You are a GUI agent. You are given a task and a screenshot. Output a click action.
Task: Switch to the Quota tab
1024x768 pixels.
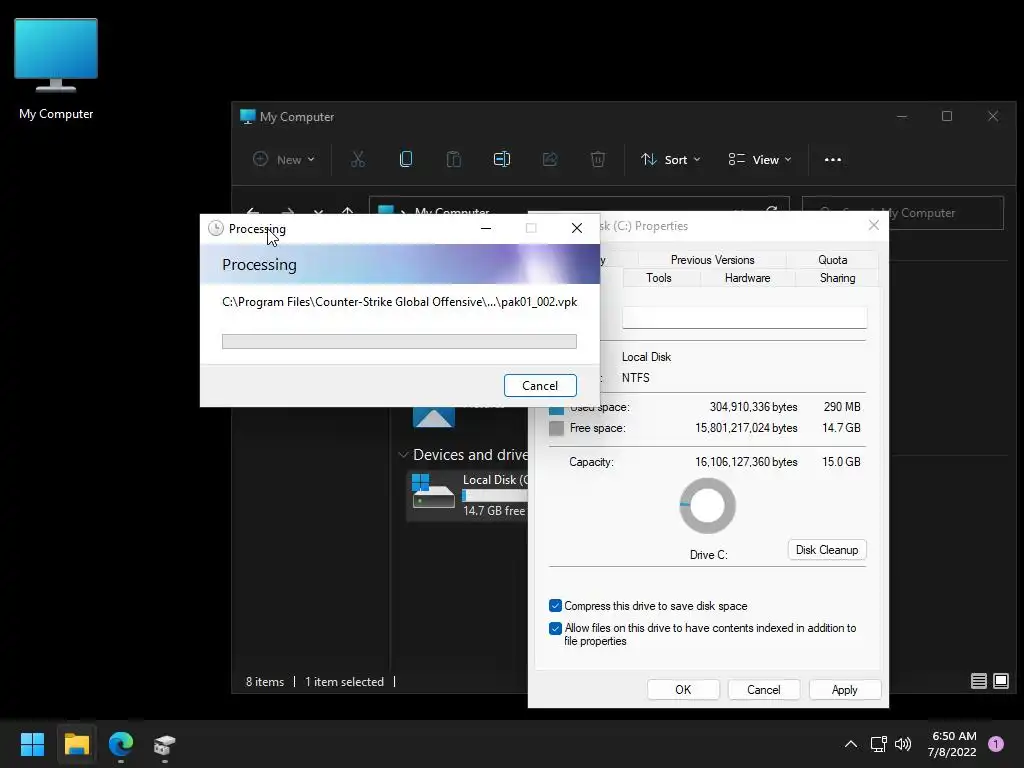coord(833,259)
